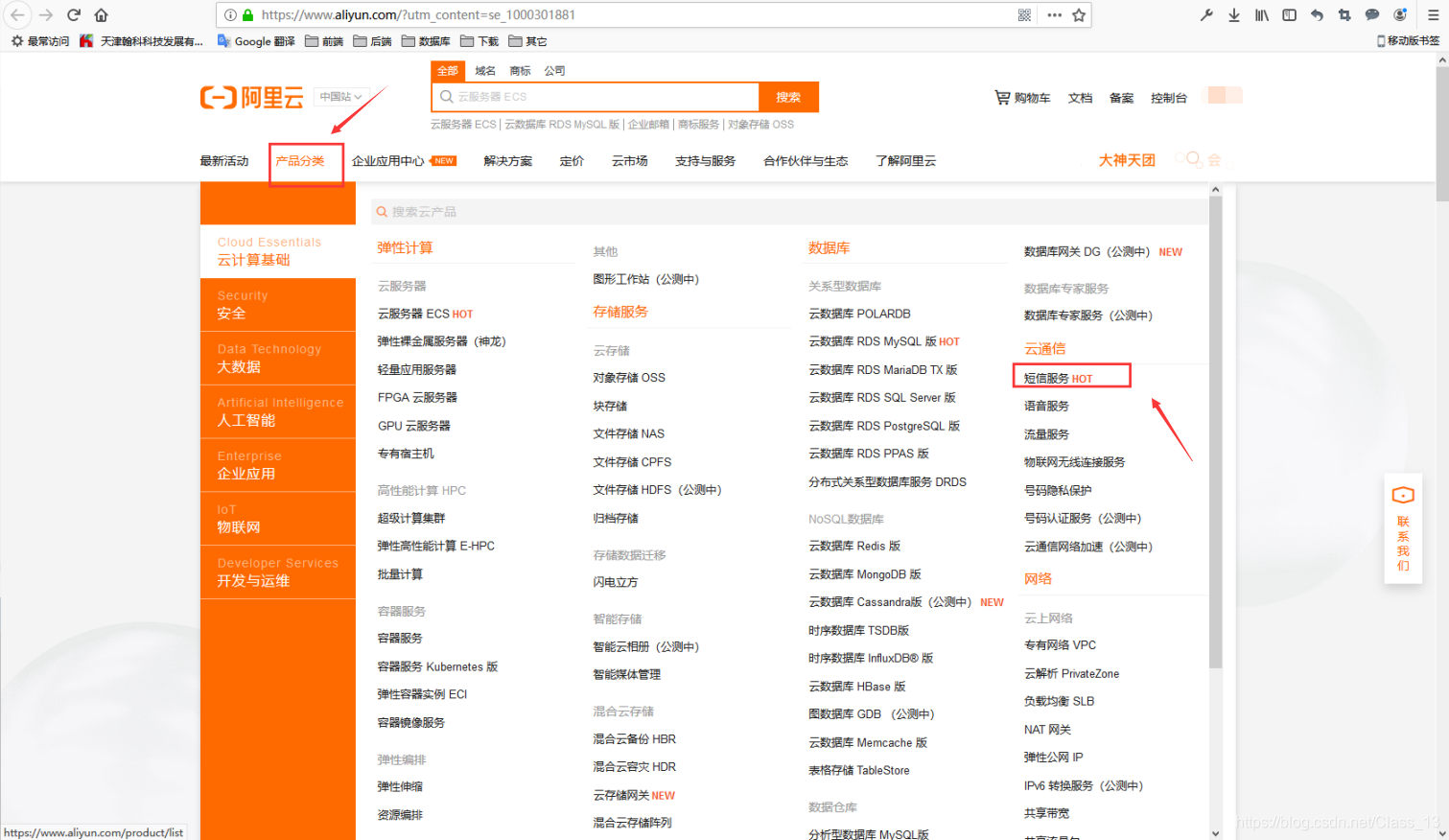Open 合作伙伴与生态 navigation item
This screenshot has height=840, width=1449.
pos(806,161)
